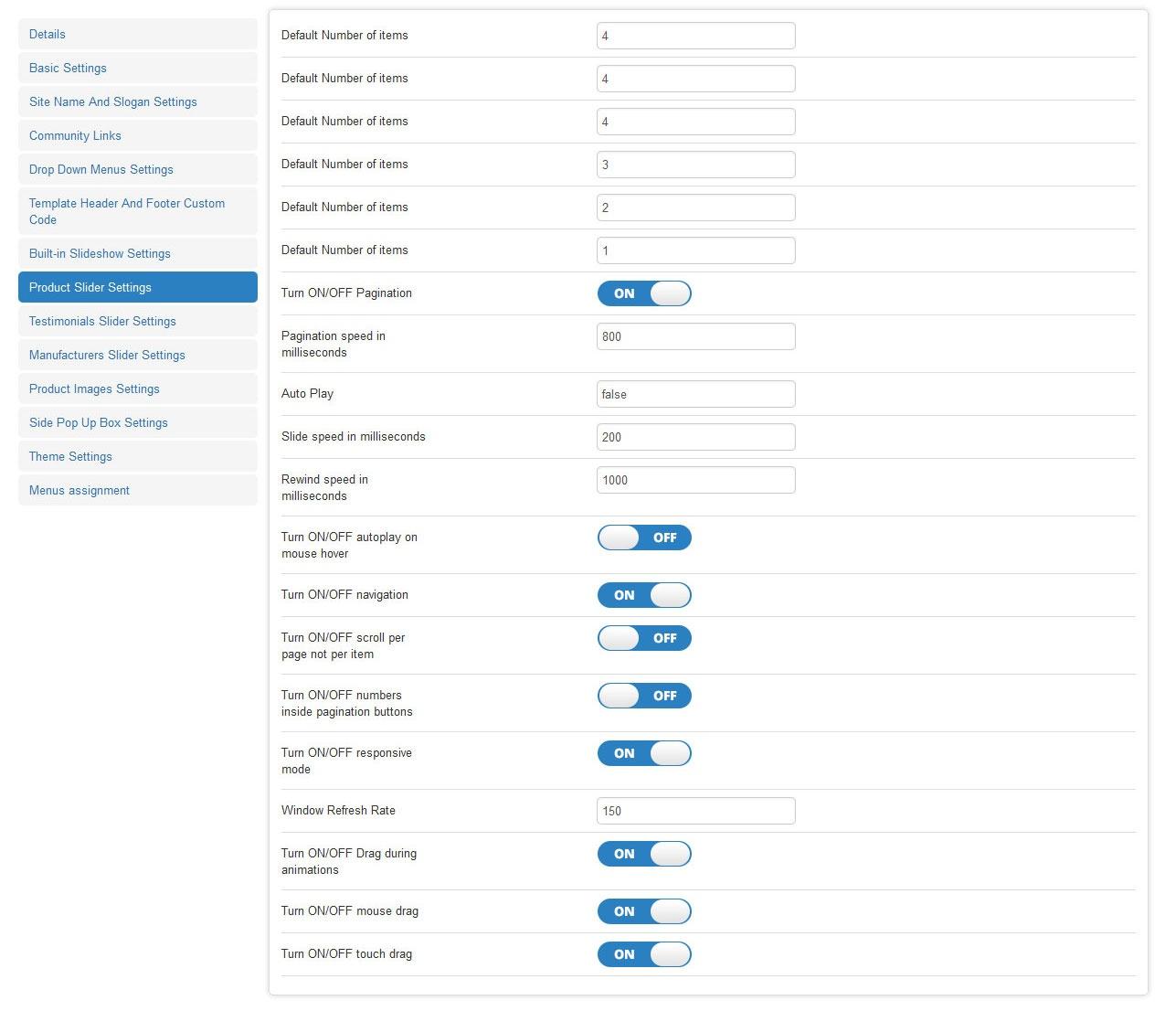
Task: Enable scroll per page toggle
Action: tap(644, 638)
